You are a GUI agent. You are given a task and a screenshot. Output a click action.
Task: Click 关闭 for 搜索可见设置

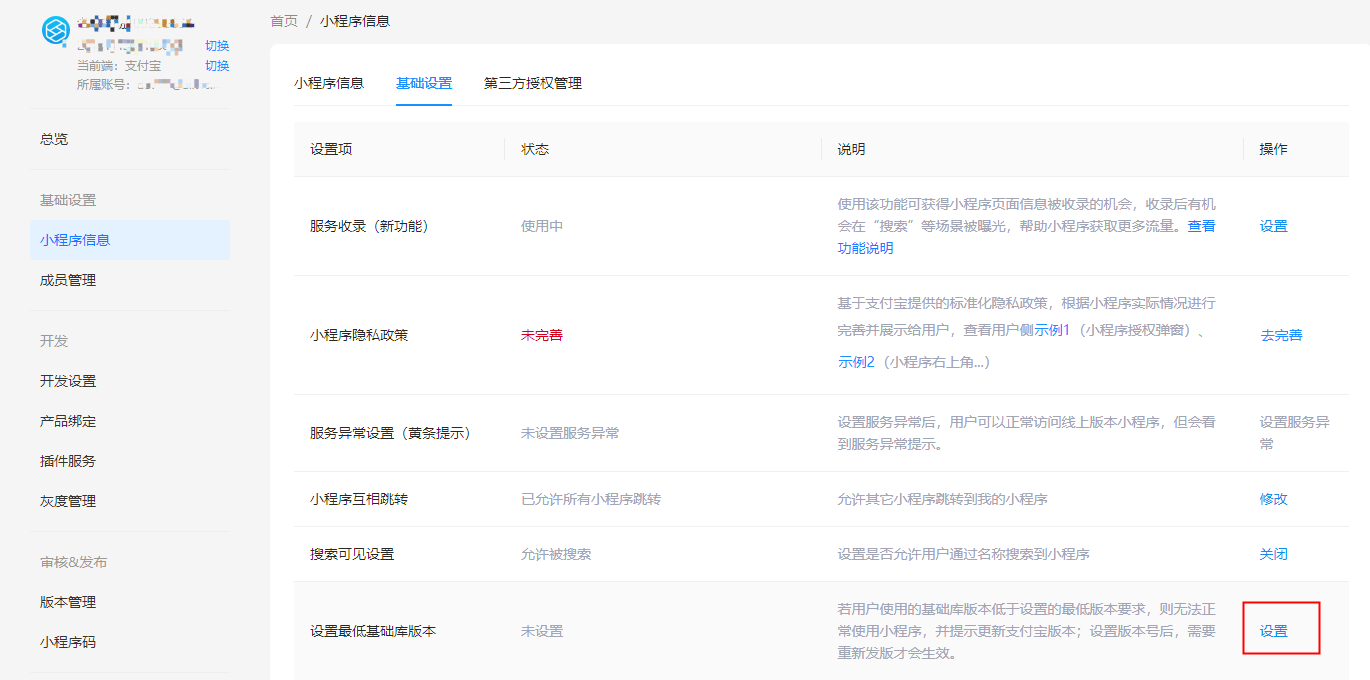[x=1273, y=554]
